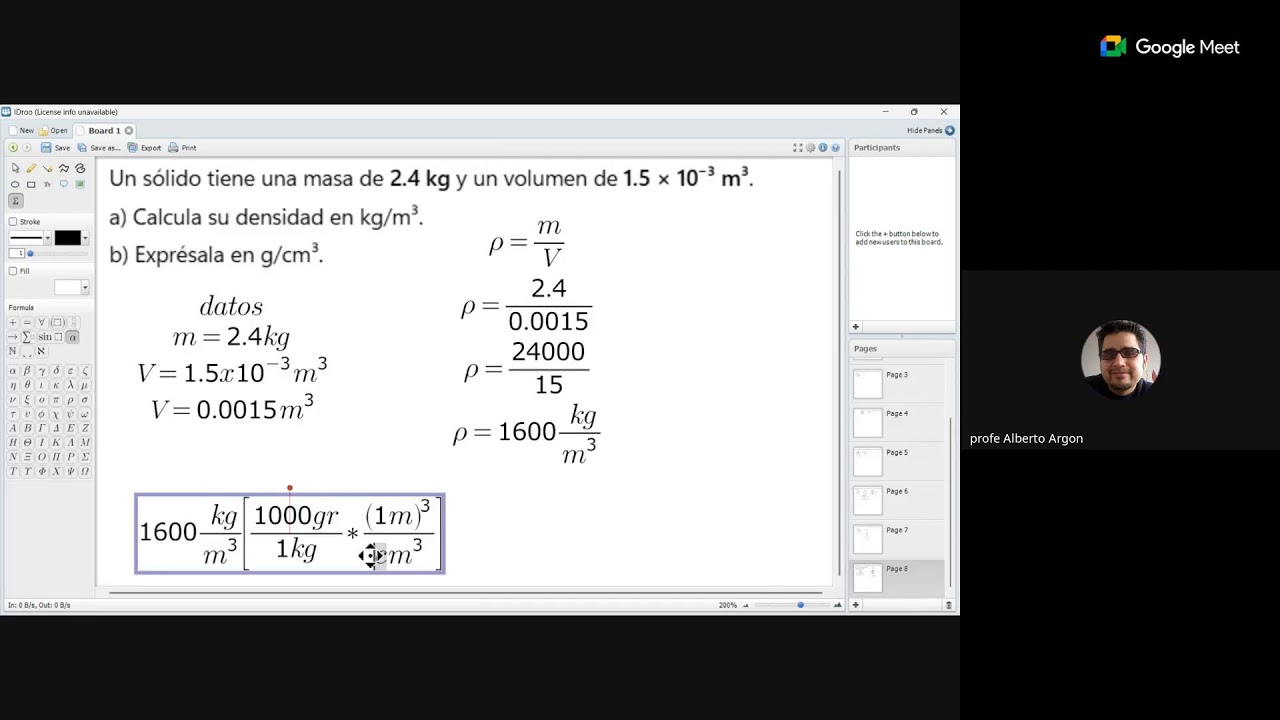Click the Pages panel scrollbar
The width and height of the screenshot is (1280, 720).
point(950,502)
